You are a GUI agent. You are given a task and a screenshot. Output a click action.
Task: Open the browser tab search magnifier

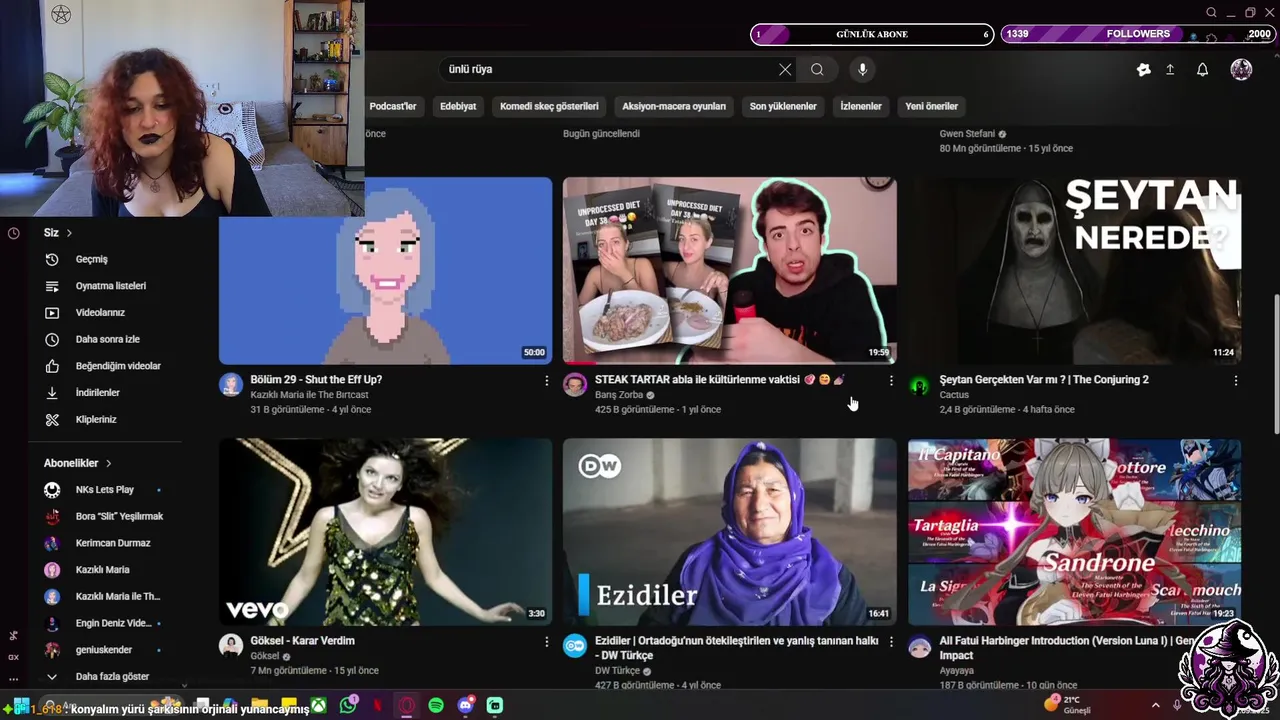(x=1211, y=13)
